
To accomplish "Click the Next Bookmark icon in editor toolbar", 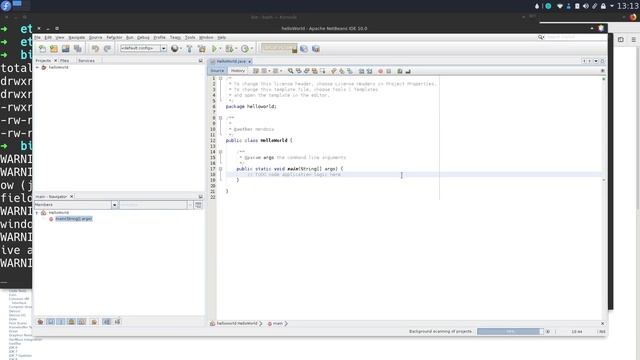I will (x=342, y=71).
